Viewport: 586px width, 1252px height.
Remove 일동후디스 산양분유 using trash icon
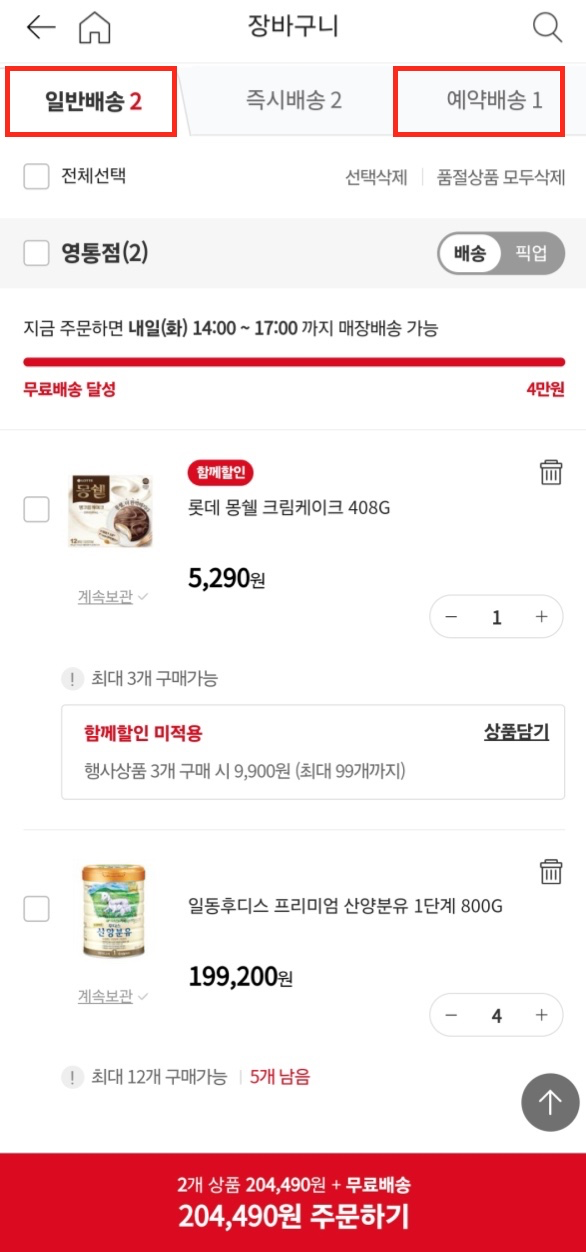pyautogui.click(x=549, y=872)
